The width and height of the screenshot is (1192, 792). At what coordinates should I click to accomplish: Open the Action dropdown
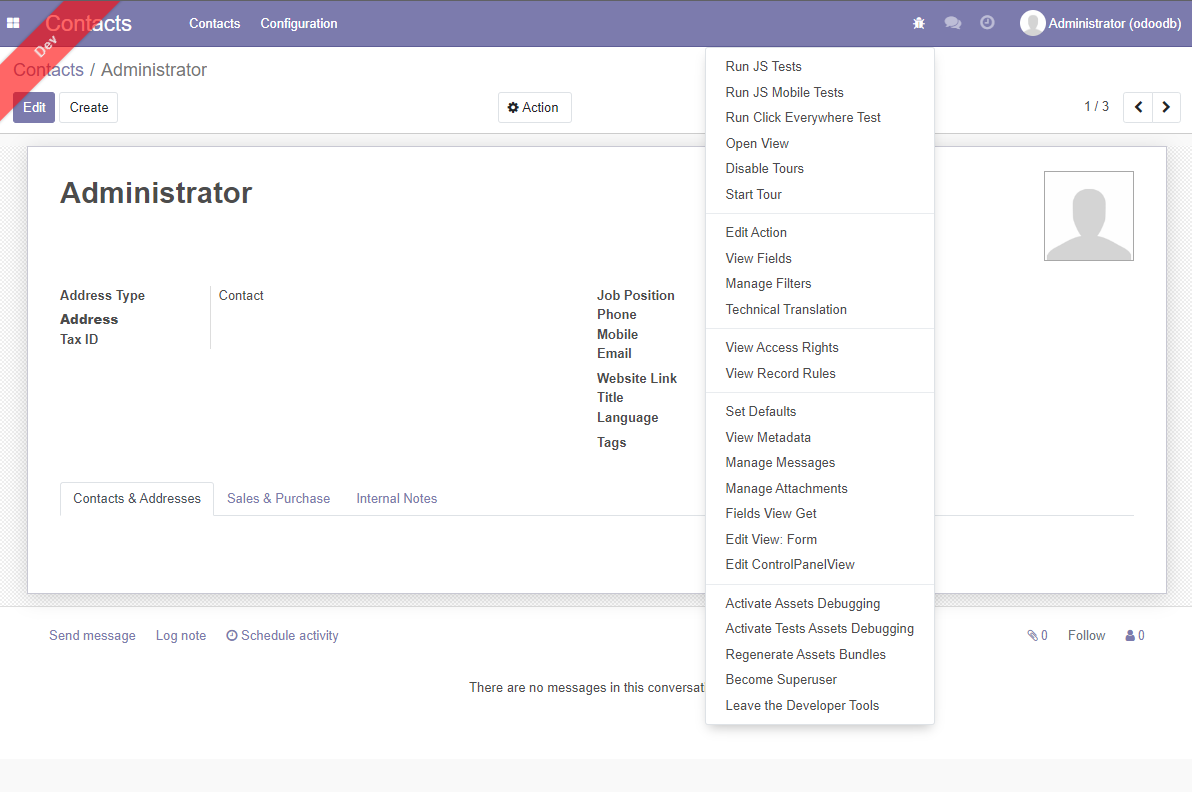pyautogui.click(x=534, y=107)
